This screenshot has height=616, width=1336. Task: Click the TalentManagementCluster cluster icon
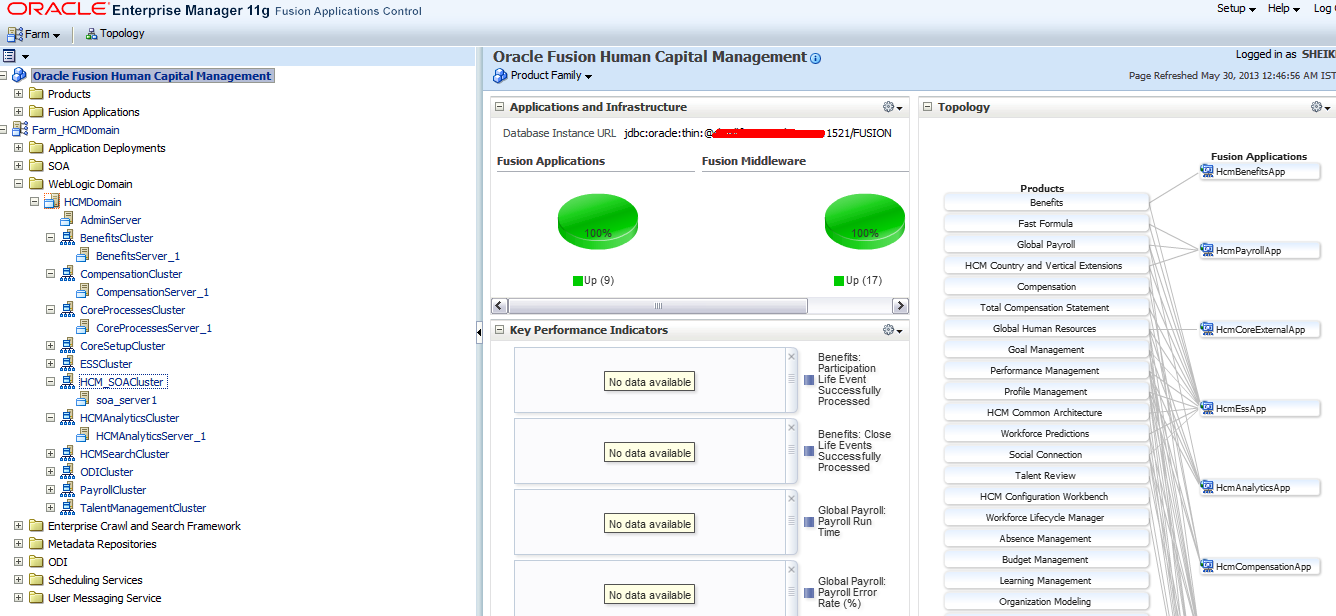click(x=68, y=508)
